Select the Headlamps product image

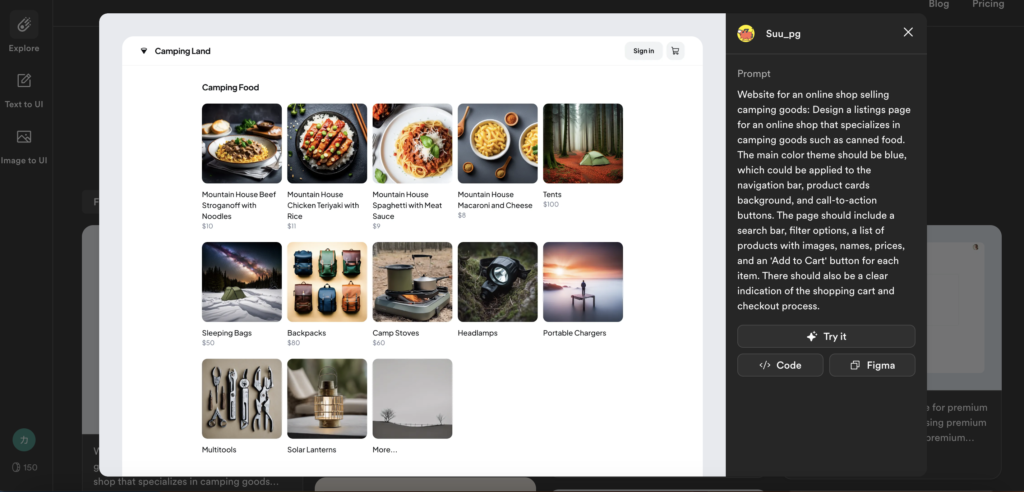[x=498, y=282]
